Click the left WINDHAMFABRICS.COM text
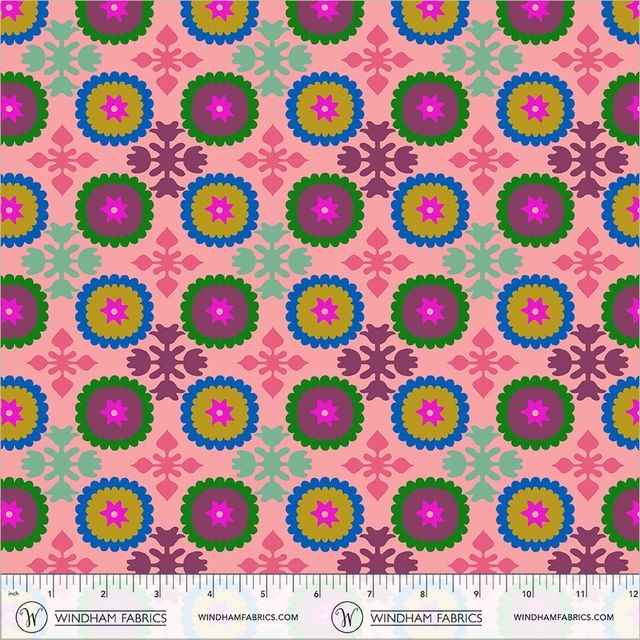The image size is (640, 640). (x=248, y=617)
